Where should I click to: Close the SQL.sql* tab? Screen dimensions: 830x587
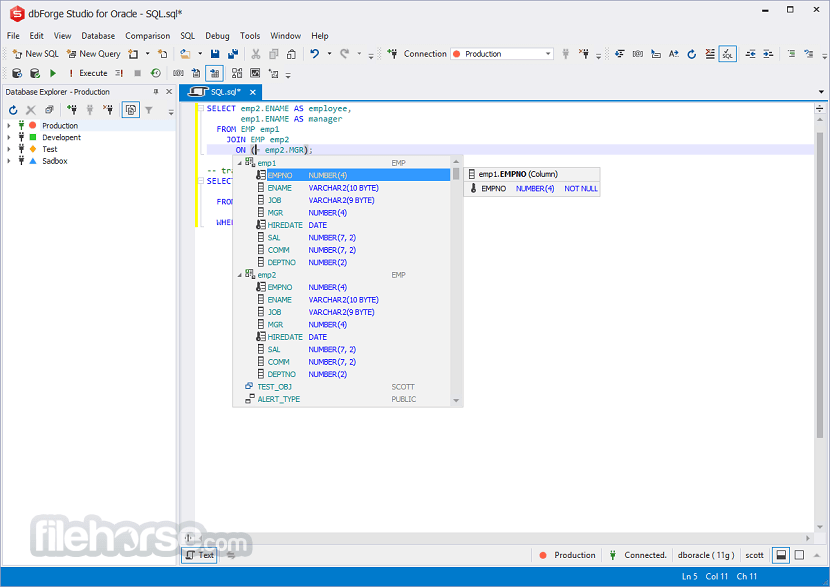pos(253,92)
